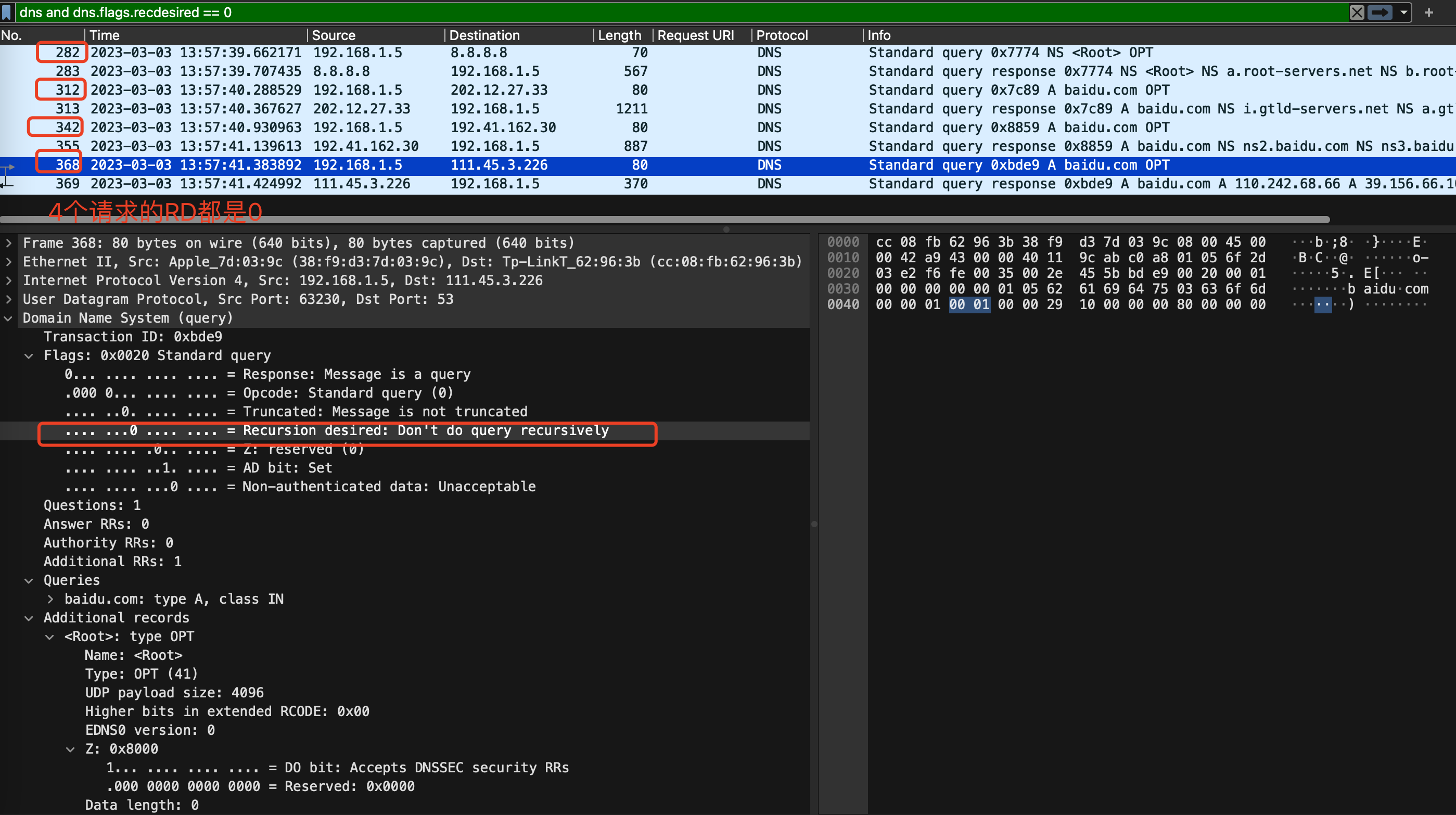The height and width of the screenshot is (815, 1456).
Task: Click hex offset 0020 row in bytes pane
Action: tap(842, 273)
